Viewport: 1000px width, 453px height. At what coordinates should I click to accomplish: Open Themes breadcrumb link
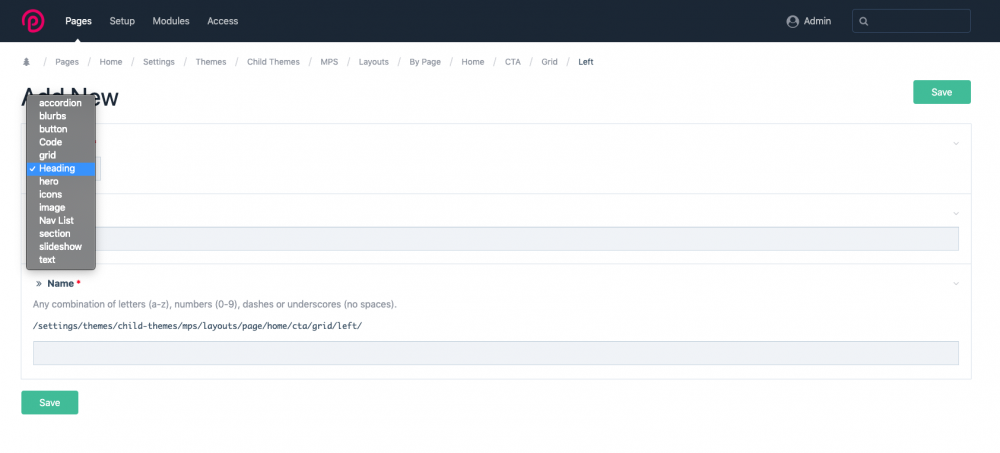(211, 62)
